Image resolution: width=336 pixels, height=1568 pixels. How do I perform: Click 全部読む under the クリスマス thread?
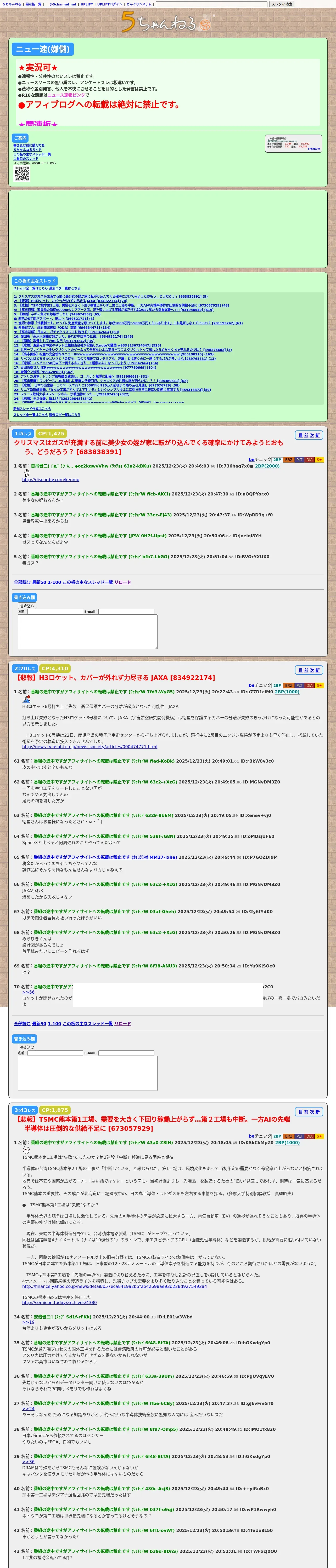[22, 583]
